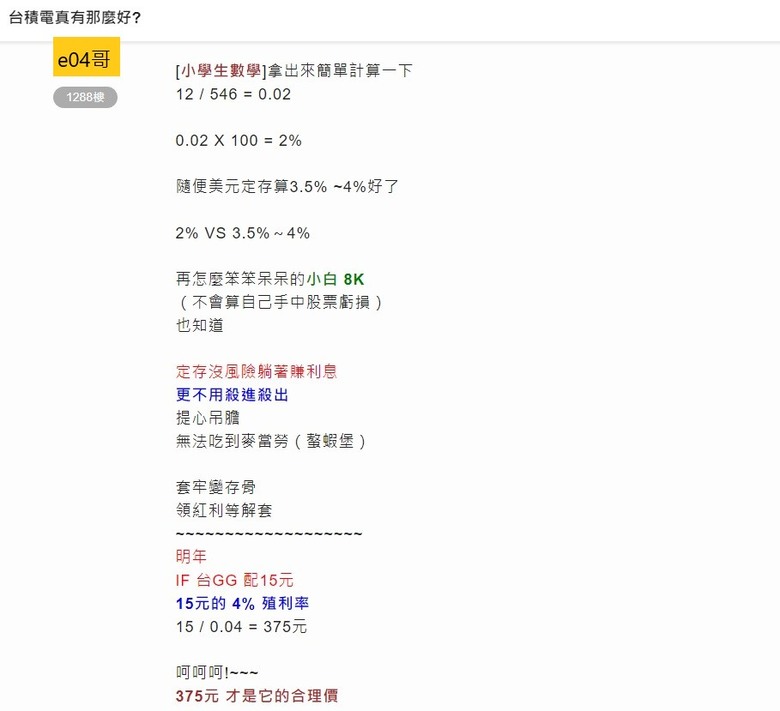Click the 套牢變存骨 line
The width and height of the screenshot is (780, 711).
[x=216, y=487]
